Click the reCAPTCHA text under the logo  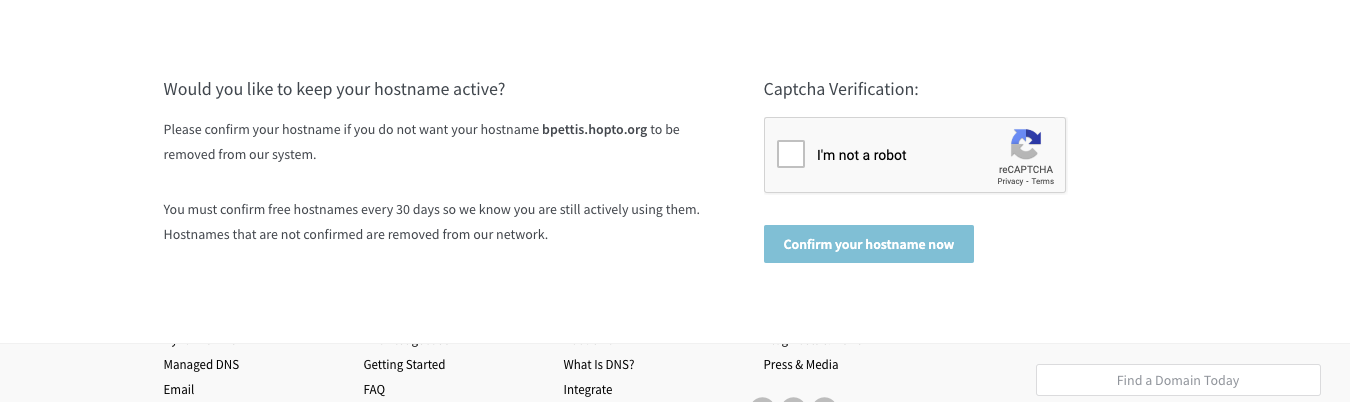[1025, 170]
